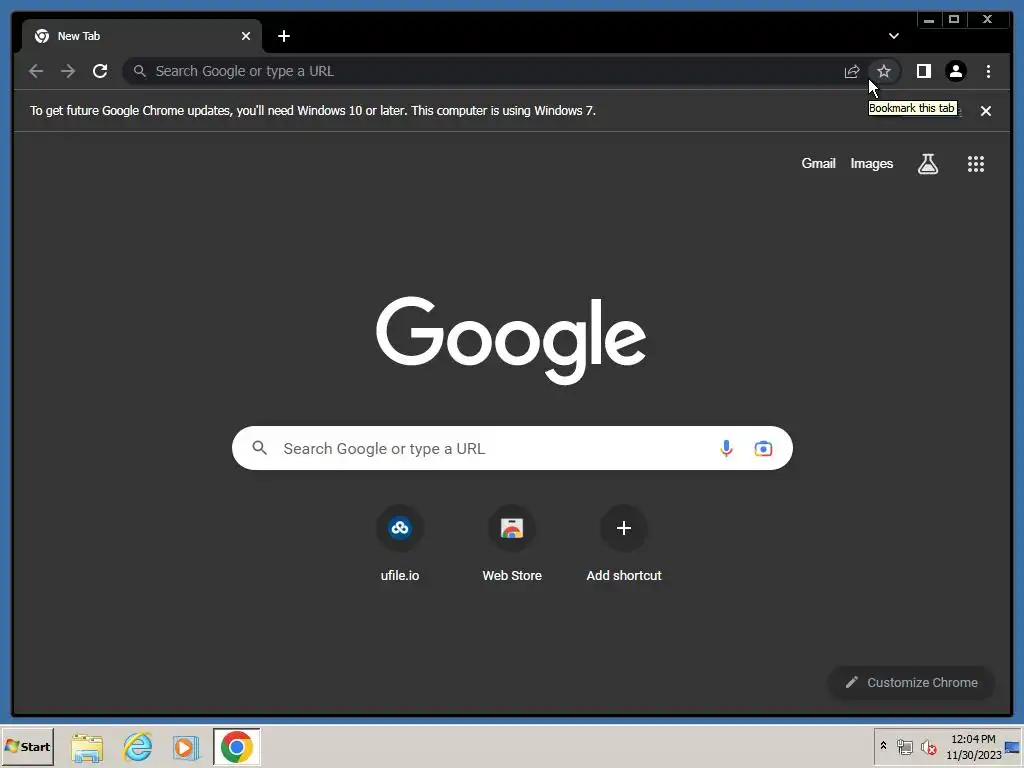
Task: Click the Google logo
Action: 511,340
